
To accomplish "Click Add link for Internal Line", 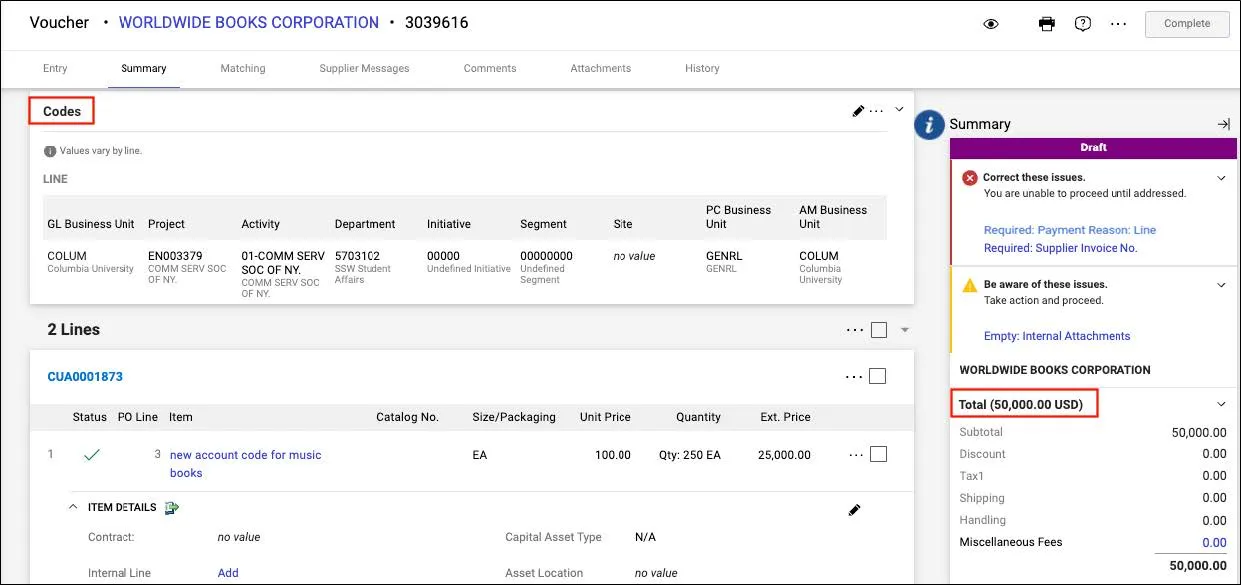I will pyautogui.click(x=228, y=573).
